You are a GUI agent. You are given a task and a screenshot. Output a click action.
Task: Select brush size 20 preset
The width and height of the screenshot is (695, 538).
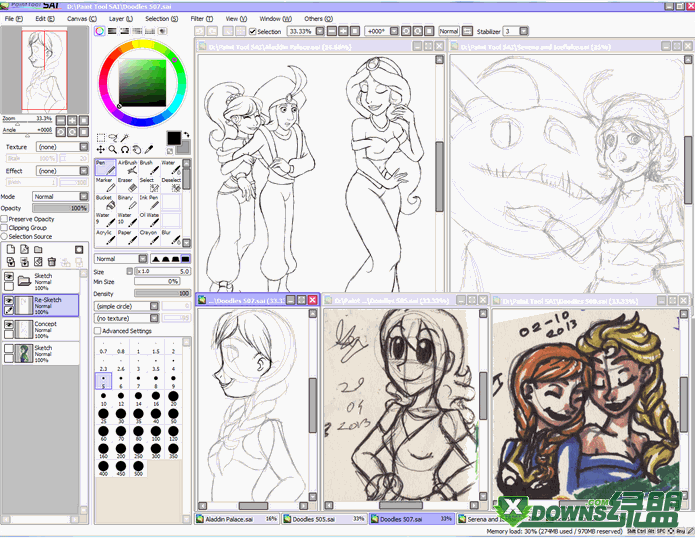coord(173,398)
